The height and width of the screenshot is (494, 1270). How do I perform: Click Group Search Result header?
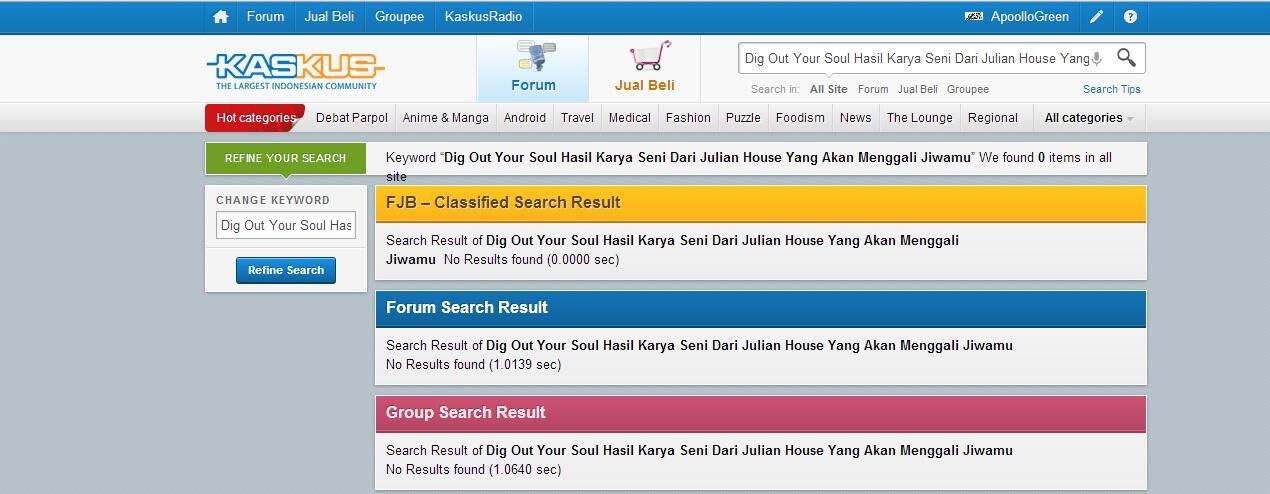tap(761, 413)
